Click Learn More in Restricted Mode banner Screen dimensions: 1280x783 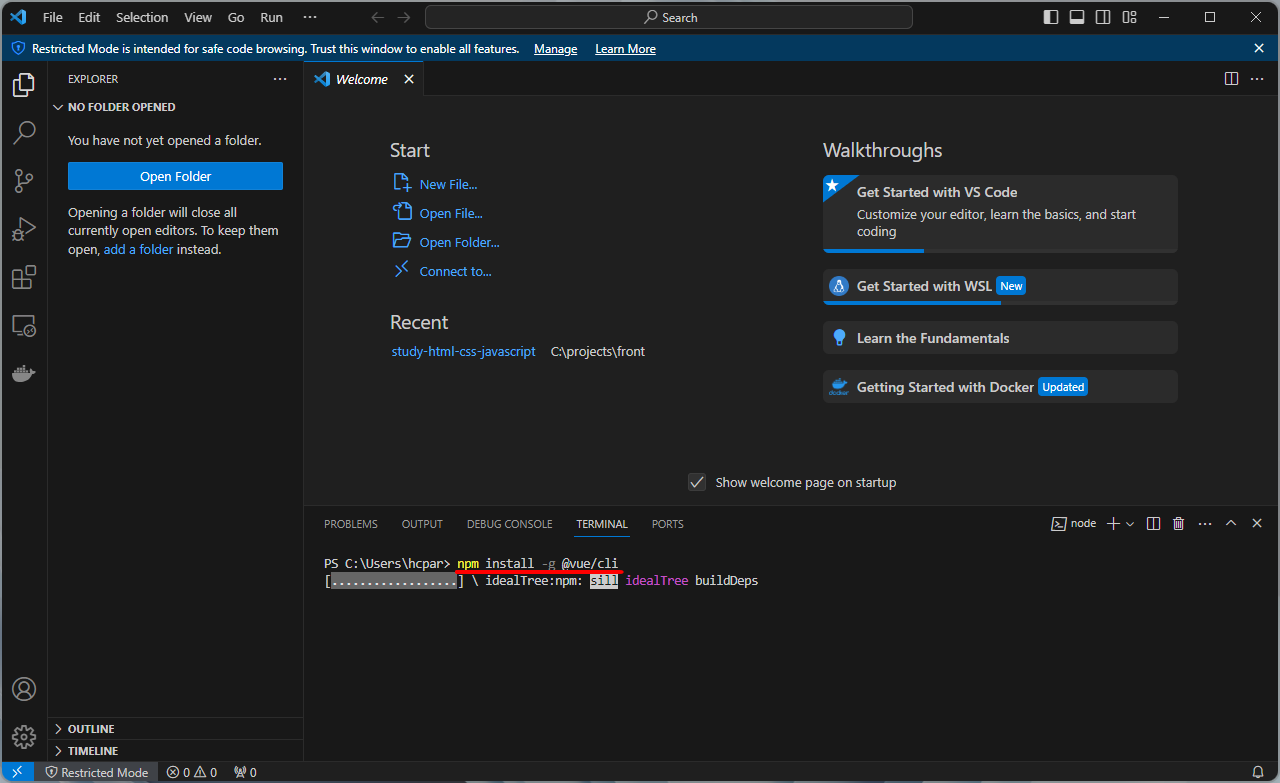[625, 49]
